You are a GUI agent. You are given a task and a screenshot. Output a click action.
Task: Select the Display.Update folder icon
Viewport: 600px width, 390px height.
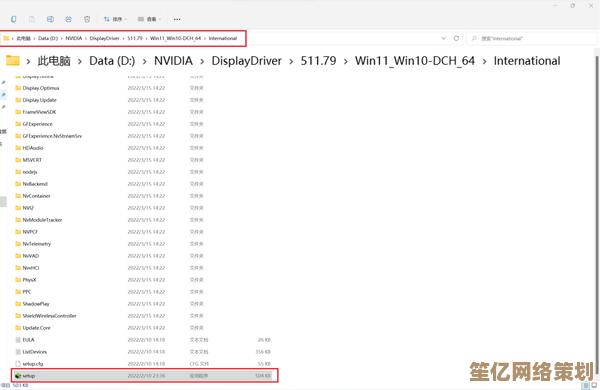pyautogui.click(x=18, y=100)
